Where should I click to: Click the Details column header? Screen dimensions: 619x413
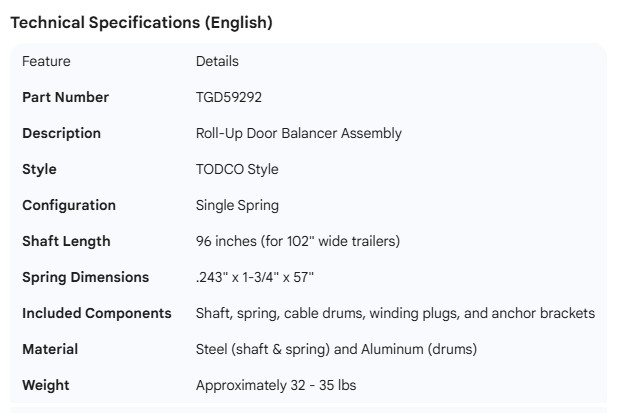click(x=217, y=61)
